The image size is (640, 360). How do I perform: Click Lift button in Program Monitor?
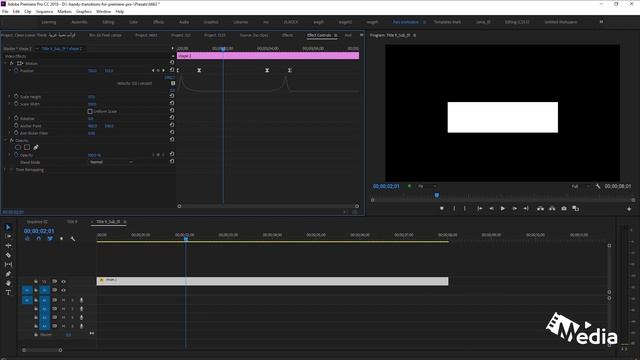pyautogui.click(x=540, y=209)
